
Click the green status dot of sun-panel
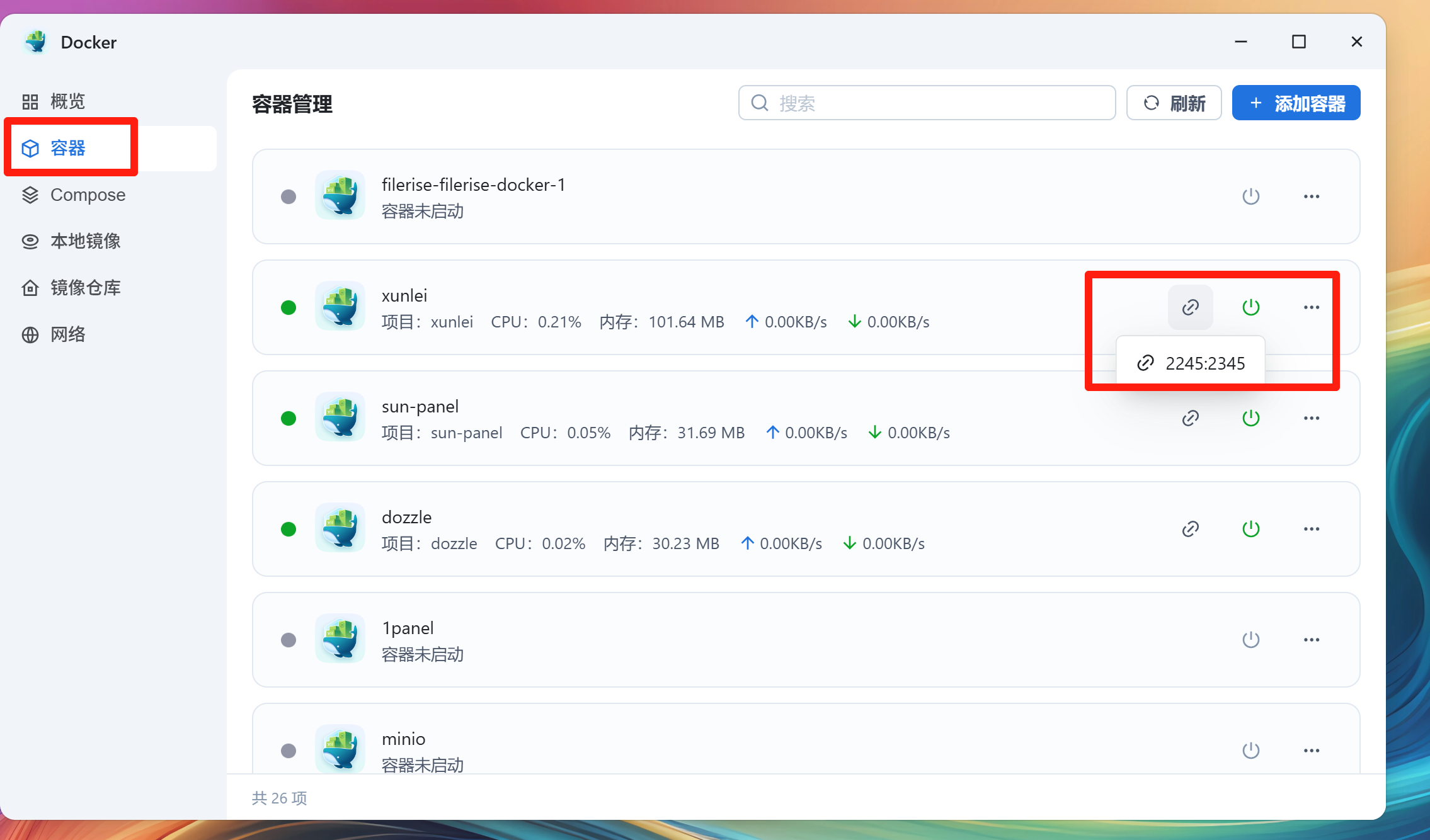click(289, 418)
